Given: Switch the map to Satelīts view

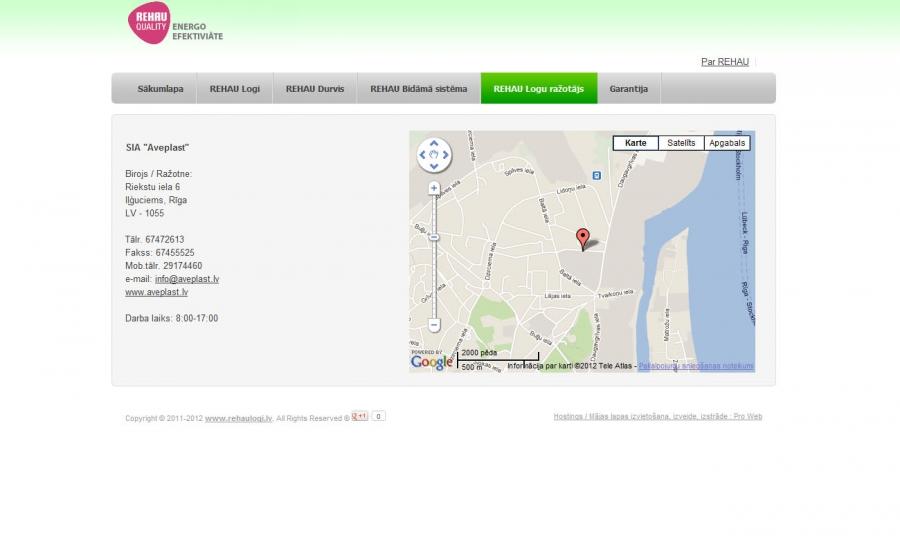Looking at the screenshot, I should tap(681, 143).
